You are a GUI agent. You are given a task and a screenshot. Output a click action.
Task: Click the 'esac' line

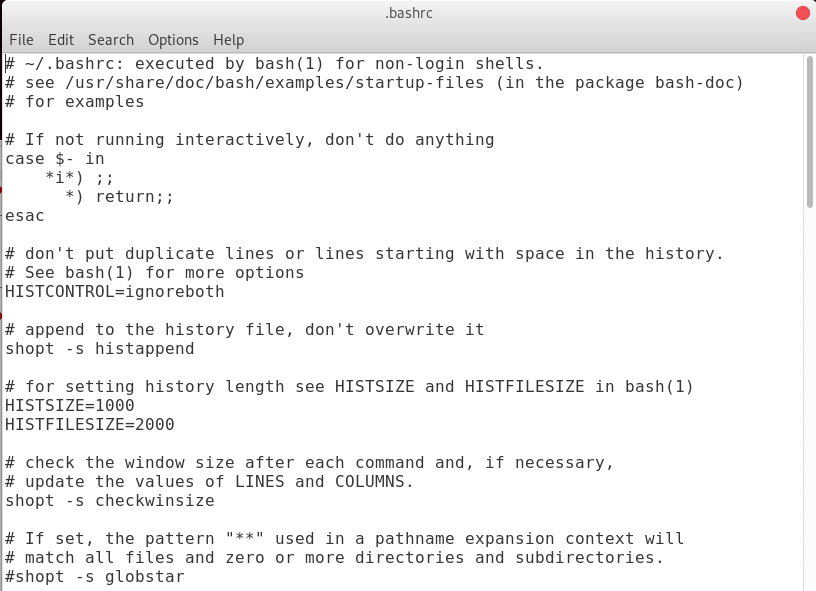(x=24, y=215)
